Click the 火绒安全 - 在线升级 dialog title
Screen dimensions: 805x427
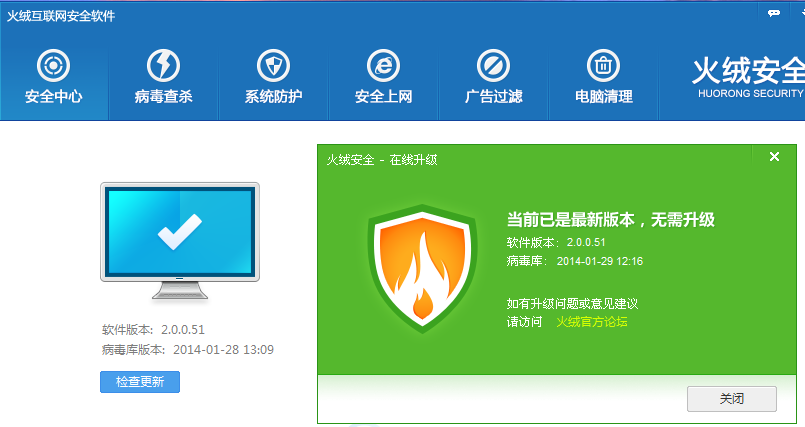pyautogui.click(x=382, y=159)
